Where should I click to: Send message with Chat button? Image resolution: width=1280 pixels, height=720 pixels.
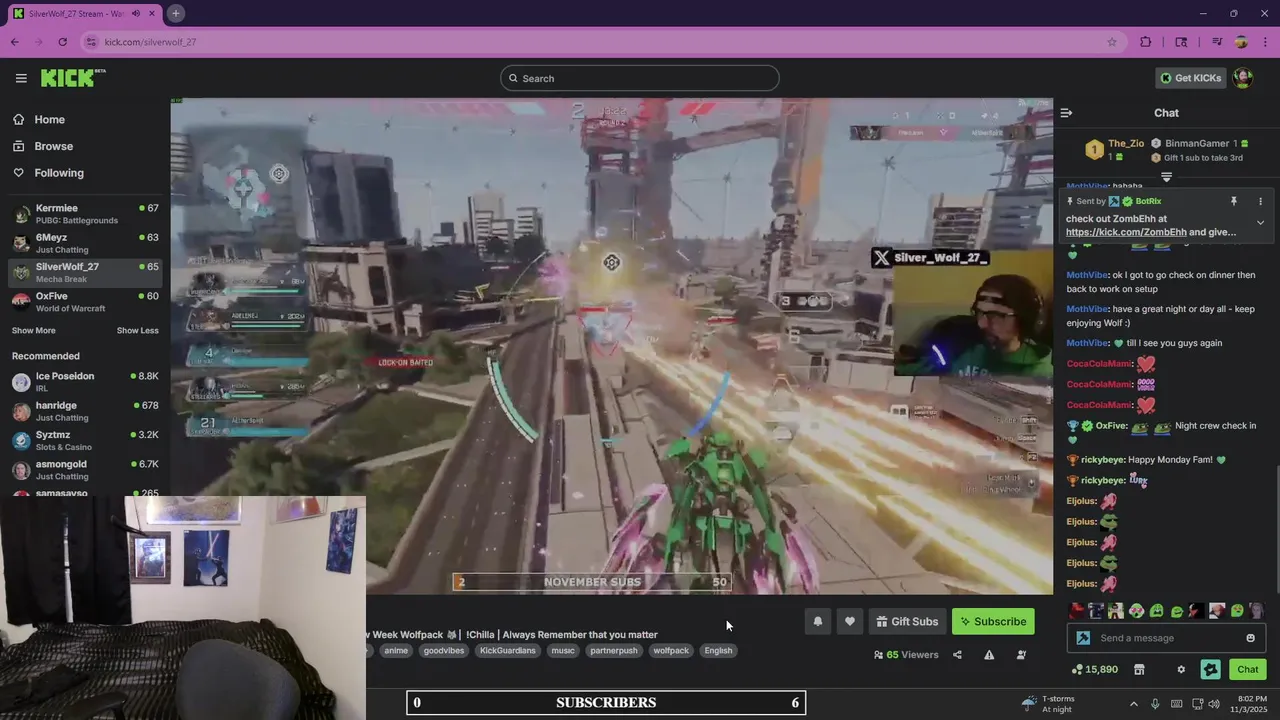(1247, 669)
